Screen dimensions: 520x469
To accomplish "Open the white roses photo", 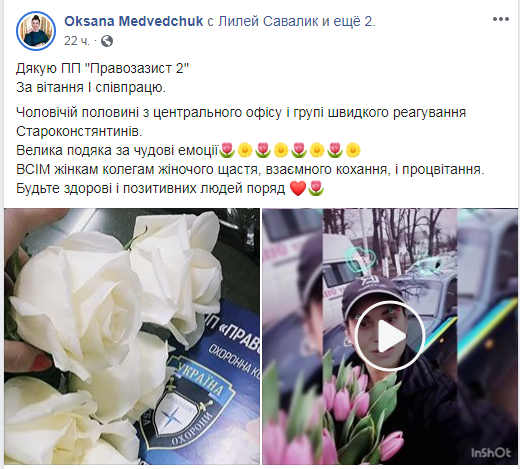I will (132, 336).
